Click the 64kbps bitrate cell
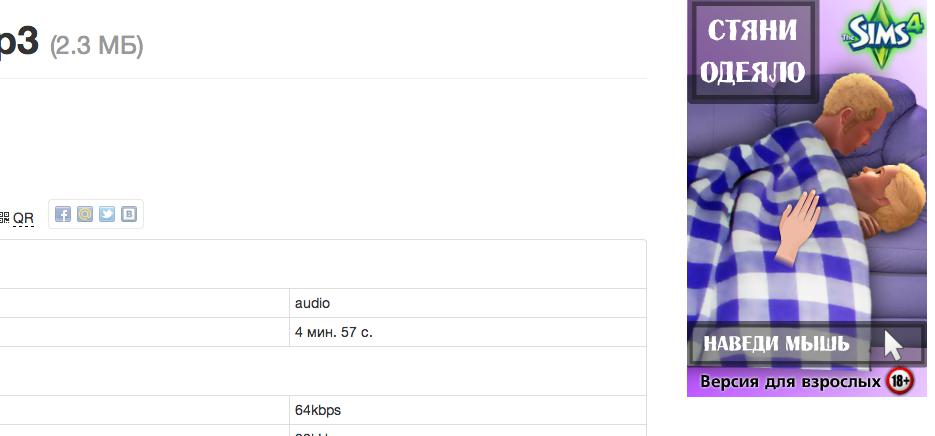Viewport: 935px width, 436px height. [317, 410]
